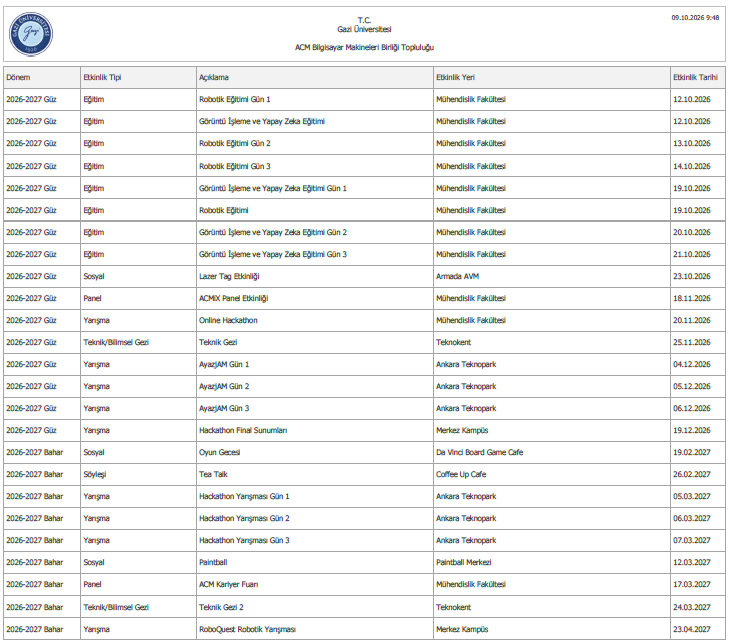Click the 'Gazi Üniversitesi' header text

pyautogui.click(x=364, y=29)
